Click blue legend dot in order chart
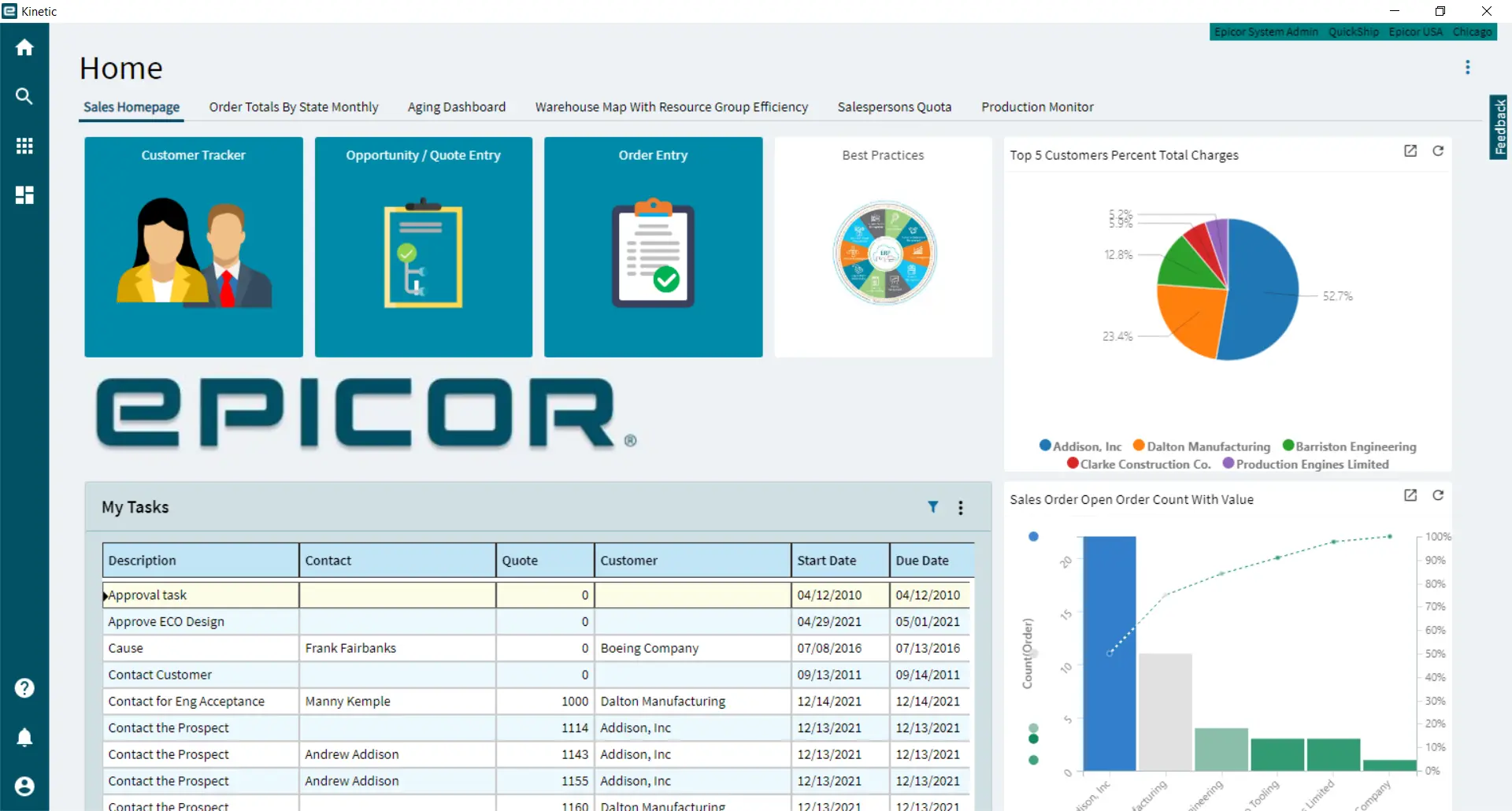The image size is (1512, 811). 1033,537
